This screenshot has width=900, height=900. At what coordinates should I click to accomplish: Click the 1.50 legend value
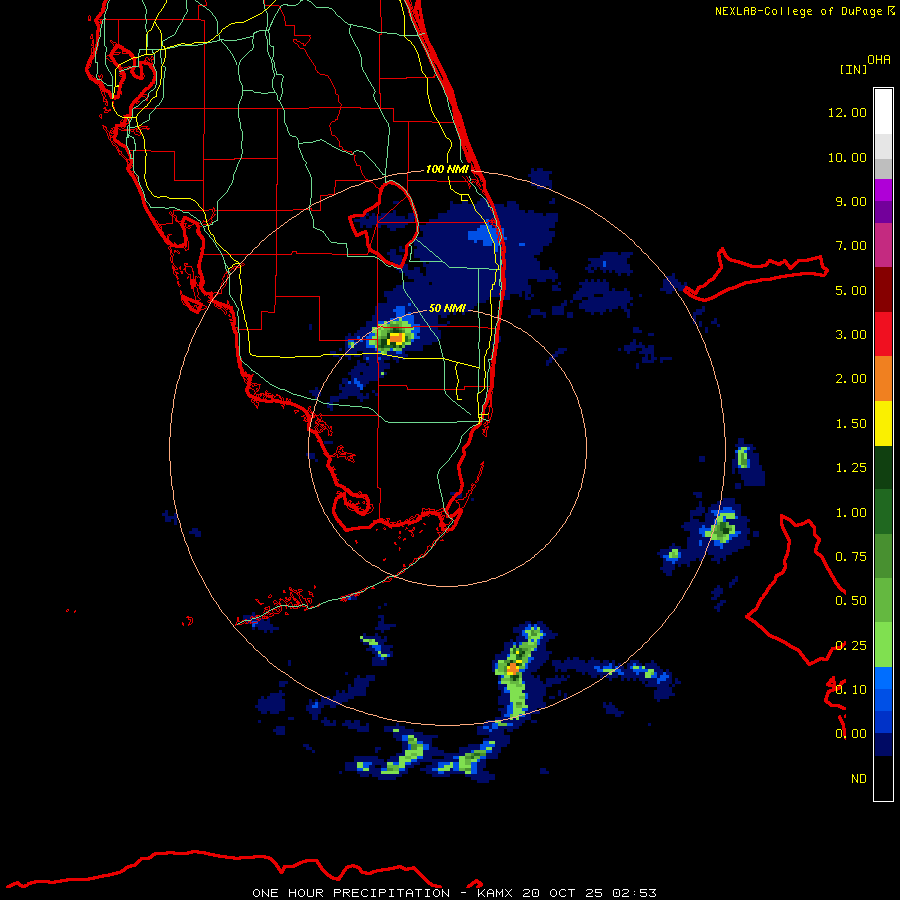point(851,424)
